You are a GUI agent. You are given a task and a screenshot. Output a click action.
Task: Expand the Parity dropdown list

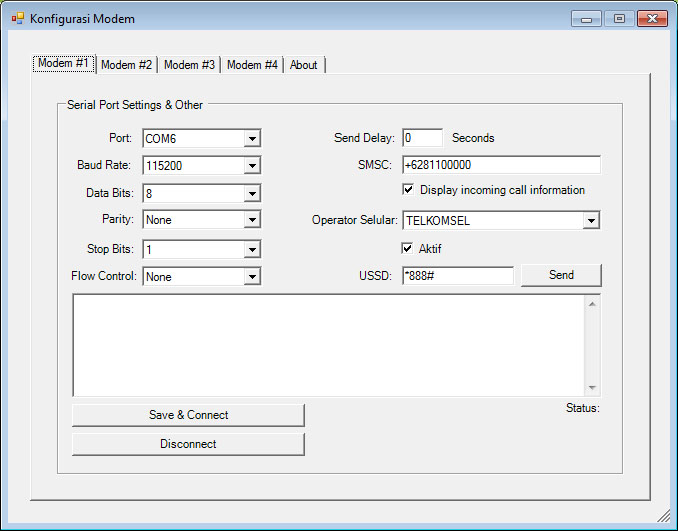point(252,219)
